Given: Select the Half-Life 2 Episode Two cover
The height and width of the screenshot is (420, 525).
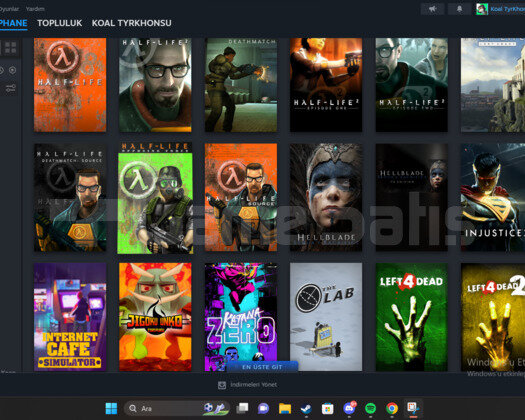Looking at the screenshot, I should (412, 85).
